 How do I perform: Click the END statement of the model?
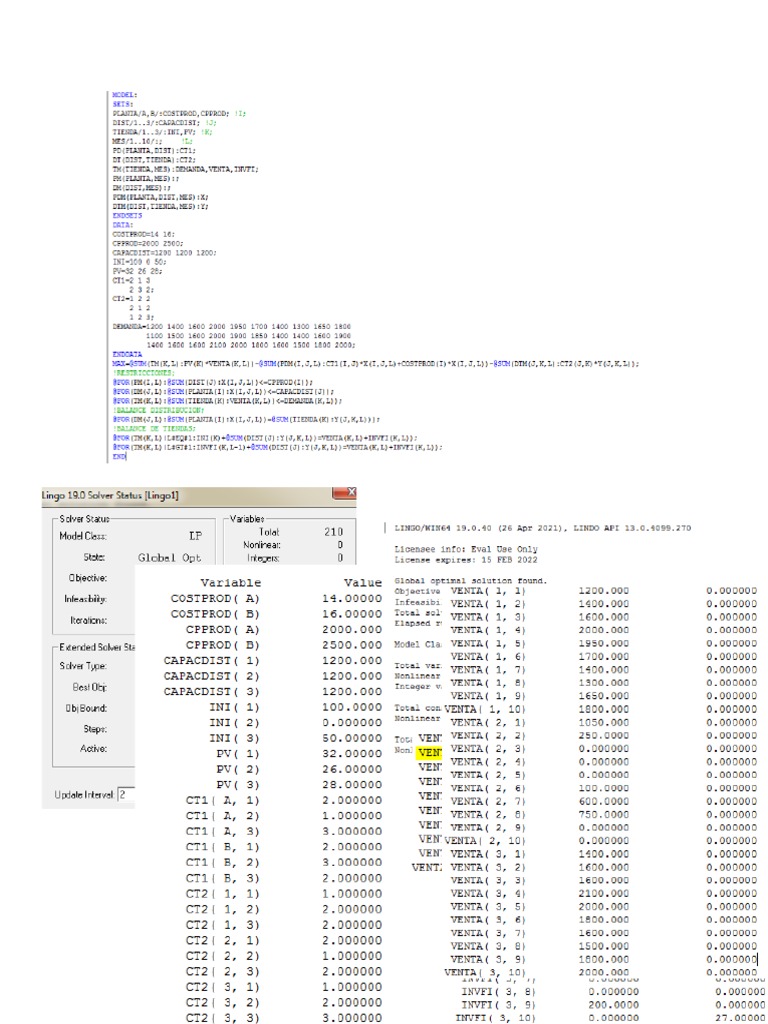click(x=119, y=456)
